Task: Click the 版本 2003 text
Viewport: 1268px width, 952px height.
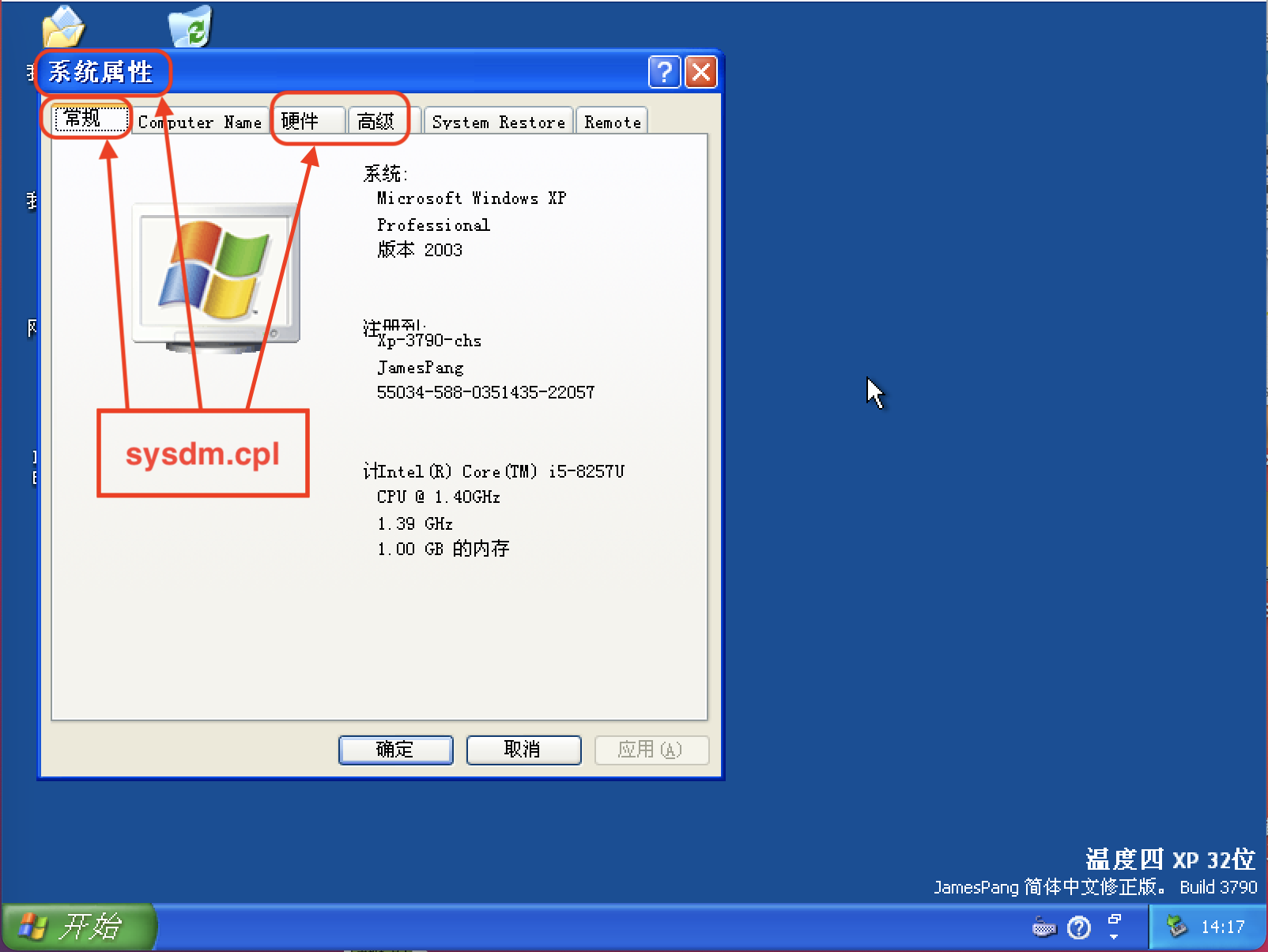Action: [x=420, y=250]
